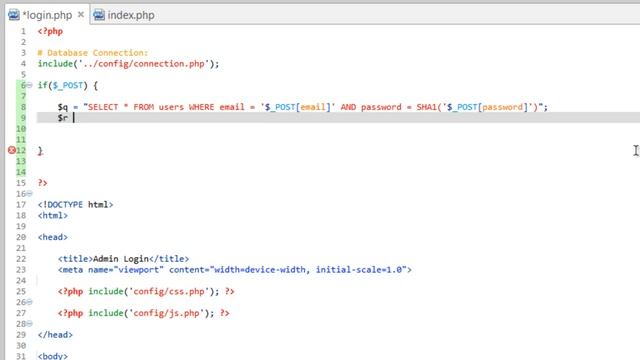Image resolution: width=640 pixels, height=360 pixels.
Task: Click line number 4 in the gutter
Action: click(x=23, y=64)
